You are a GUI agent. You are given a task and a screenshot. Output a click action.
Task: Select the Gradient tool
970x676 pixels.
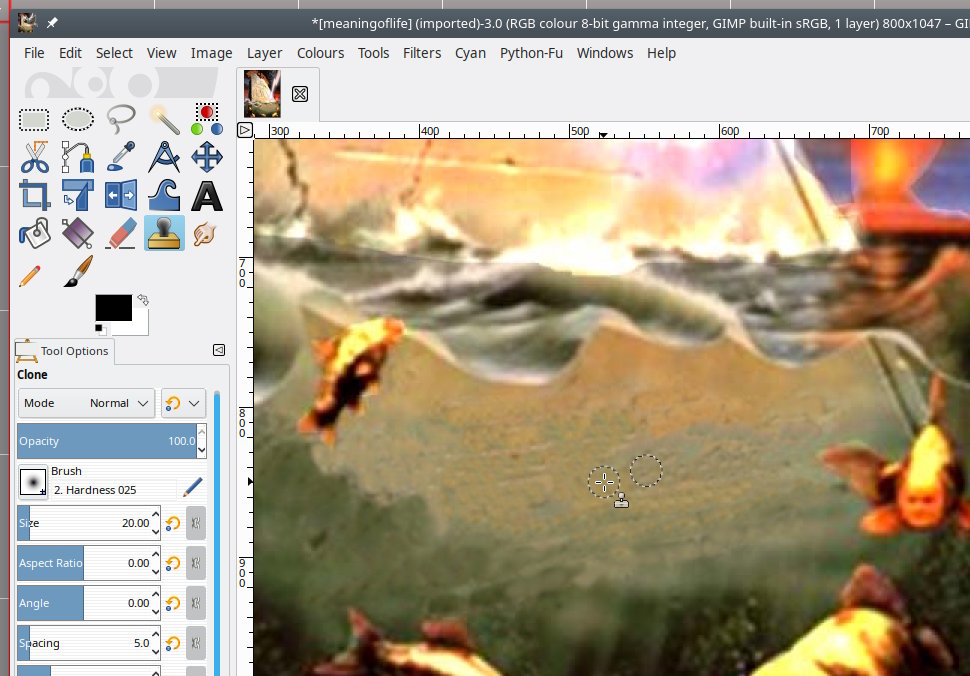pyautogui.click(x=78, y=233)
